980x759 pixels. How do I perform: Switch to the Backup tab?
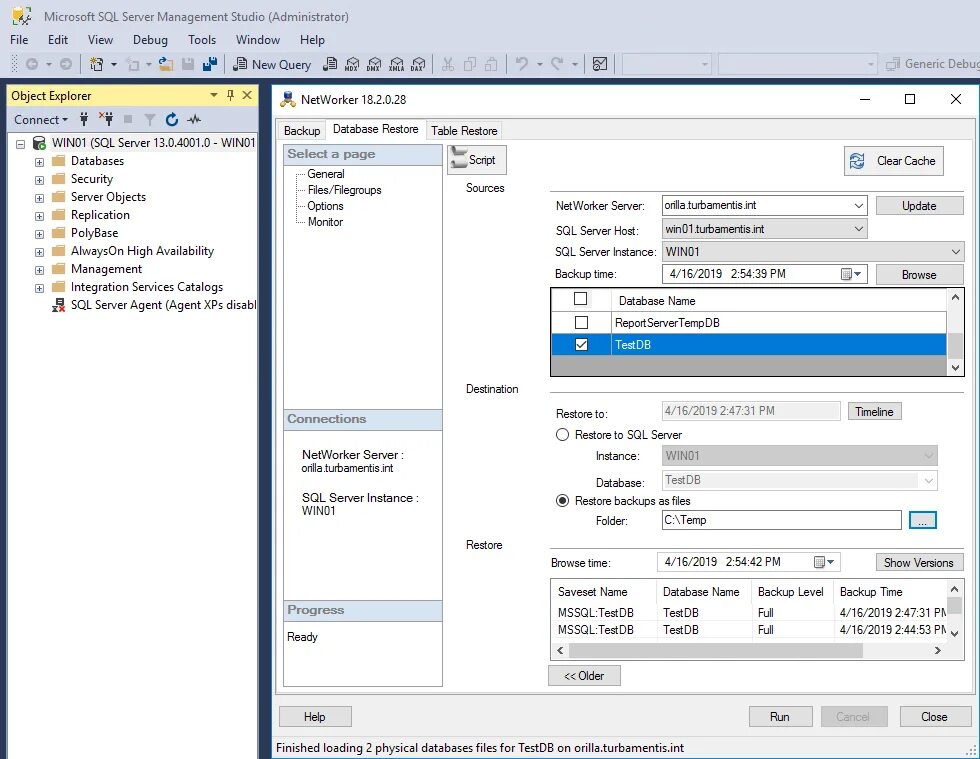[x=302, y=130]
